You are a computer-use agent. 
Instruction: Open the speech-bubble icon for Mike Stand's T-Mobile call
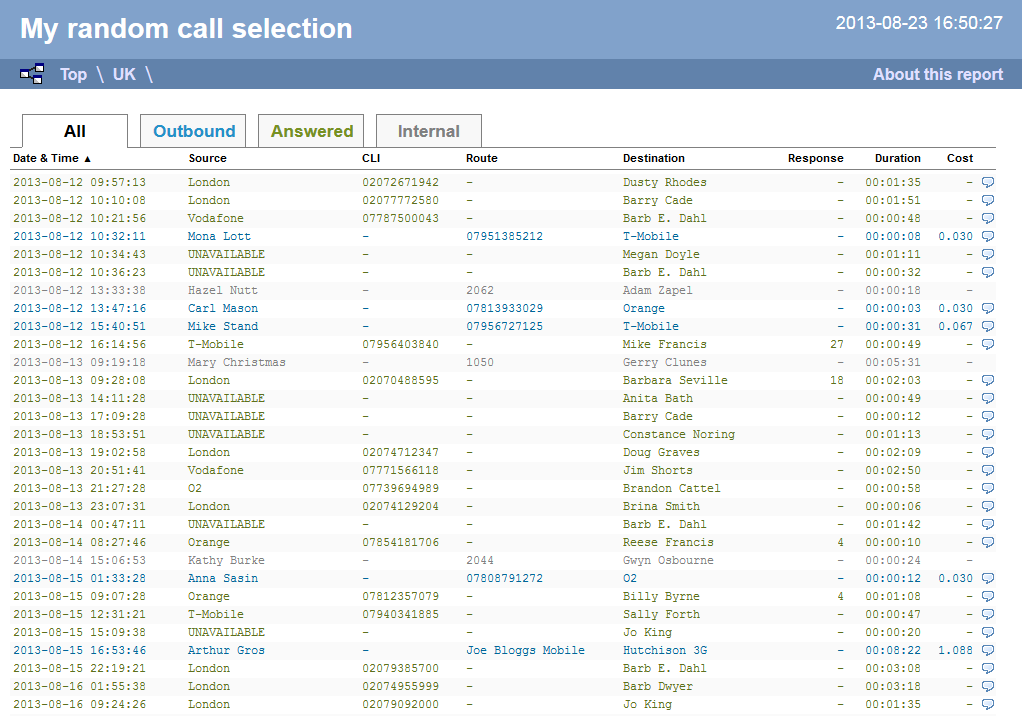click(x=986, y=326)
